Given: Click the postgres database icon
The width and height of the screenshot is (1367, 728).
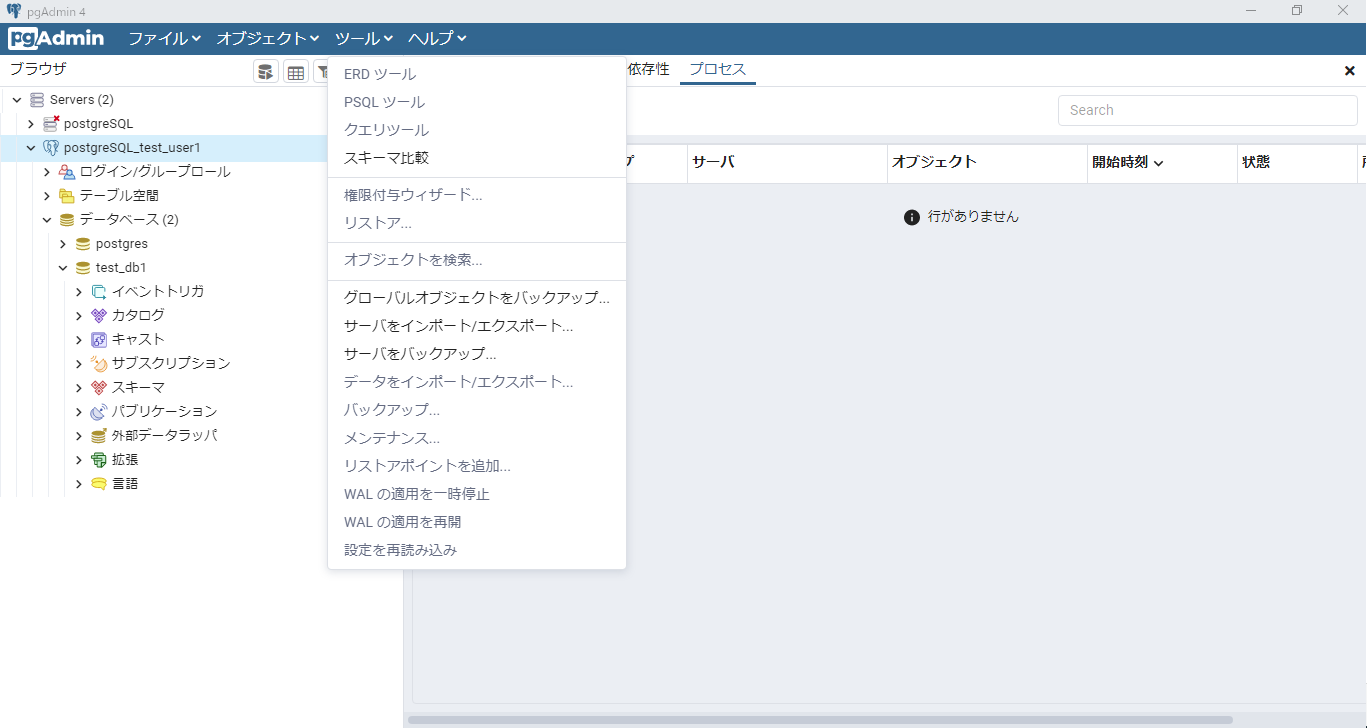Looking at the screenshot, I should coord(83,244).
